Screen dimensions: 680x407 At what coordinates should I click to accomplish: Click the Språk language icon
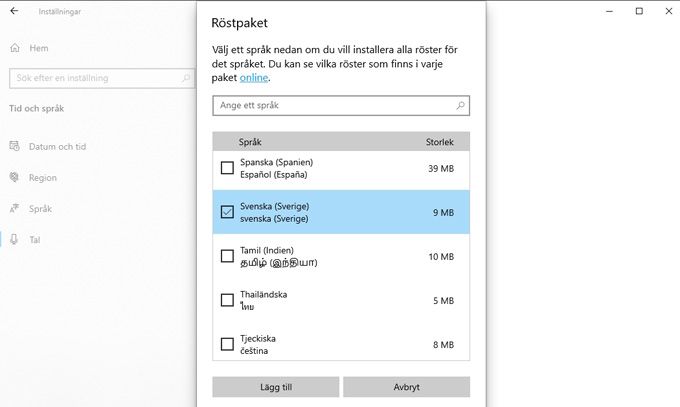pos(14,208)
